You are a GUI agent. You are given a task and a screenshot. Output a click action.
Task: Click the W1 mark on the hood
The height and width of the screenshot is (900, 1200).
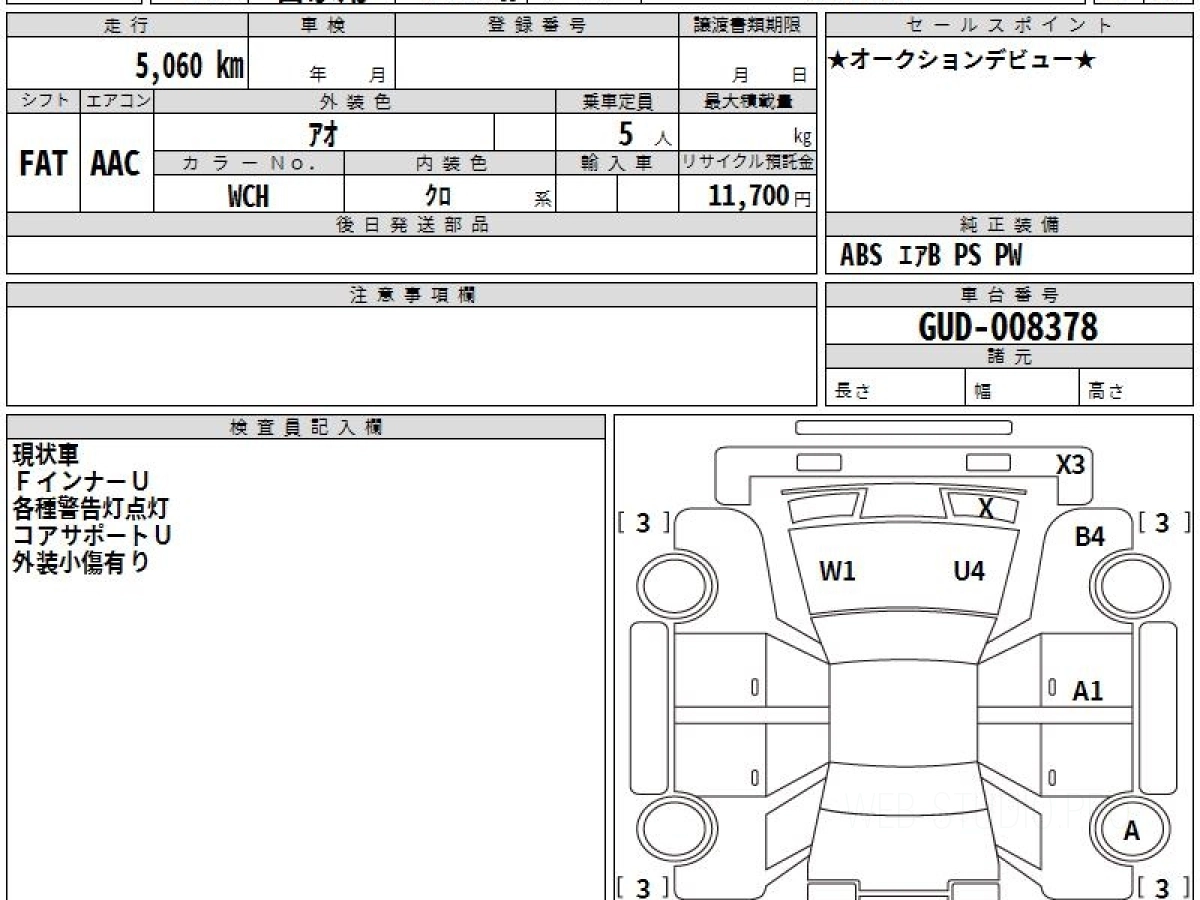(x=837, y=572)
